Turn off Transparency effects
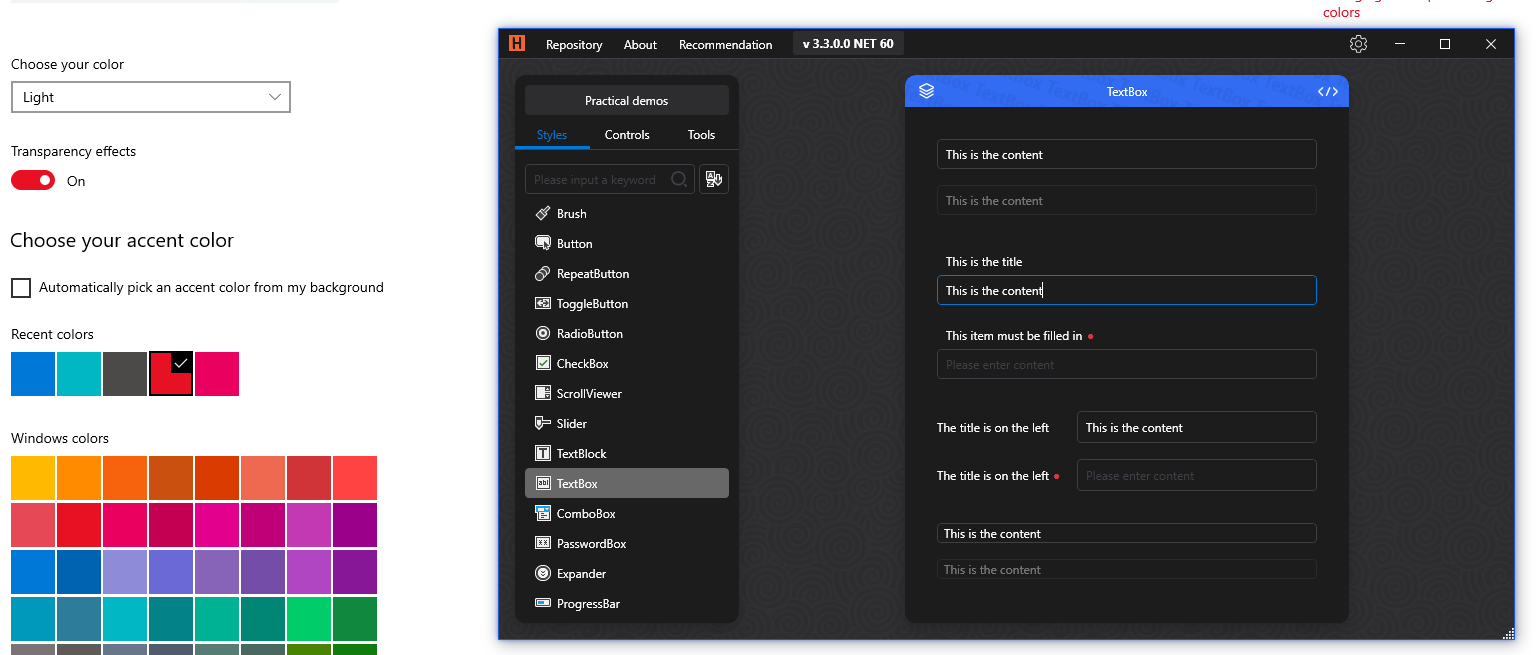 [32, 180]
